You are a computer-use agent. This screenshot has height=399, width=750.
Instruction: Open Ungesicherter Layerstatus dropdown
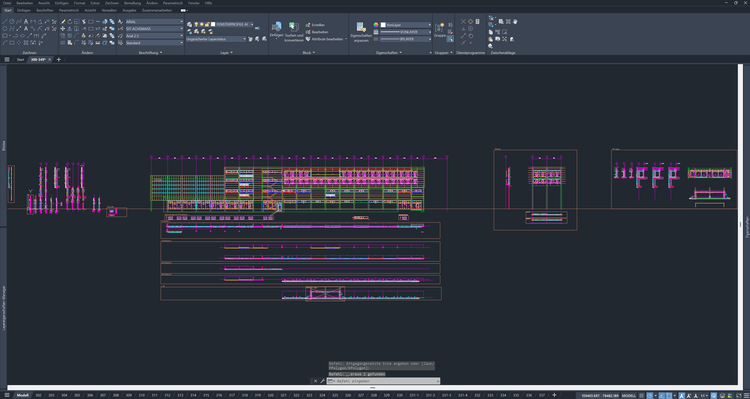pos(216,39)
